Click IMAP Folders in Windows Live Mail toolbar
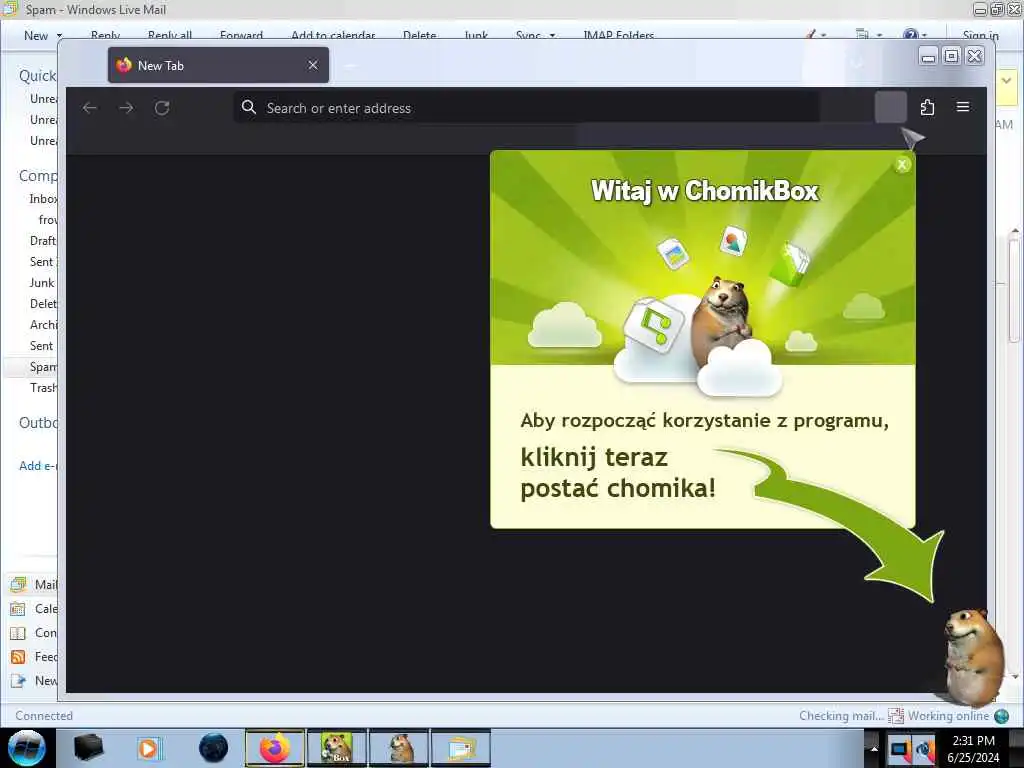Viewport: 1024px width, 768px height. click(618, 36)
